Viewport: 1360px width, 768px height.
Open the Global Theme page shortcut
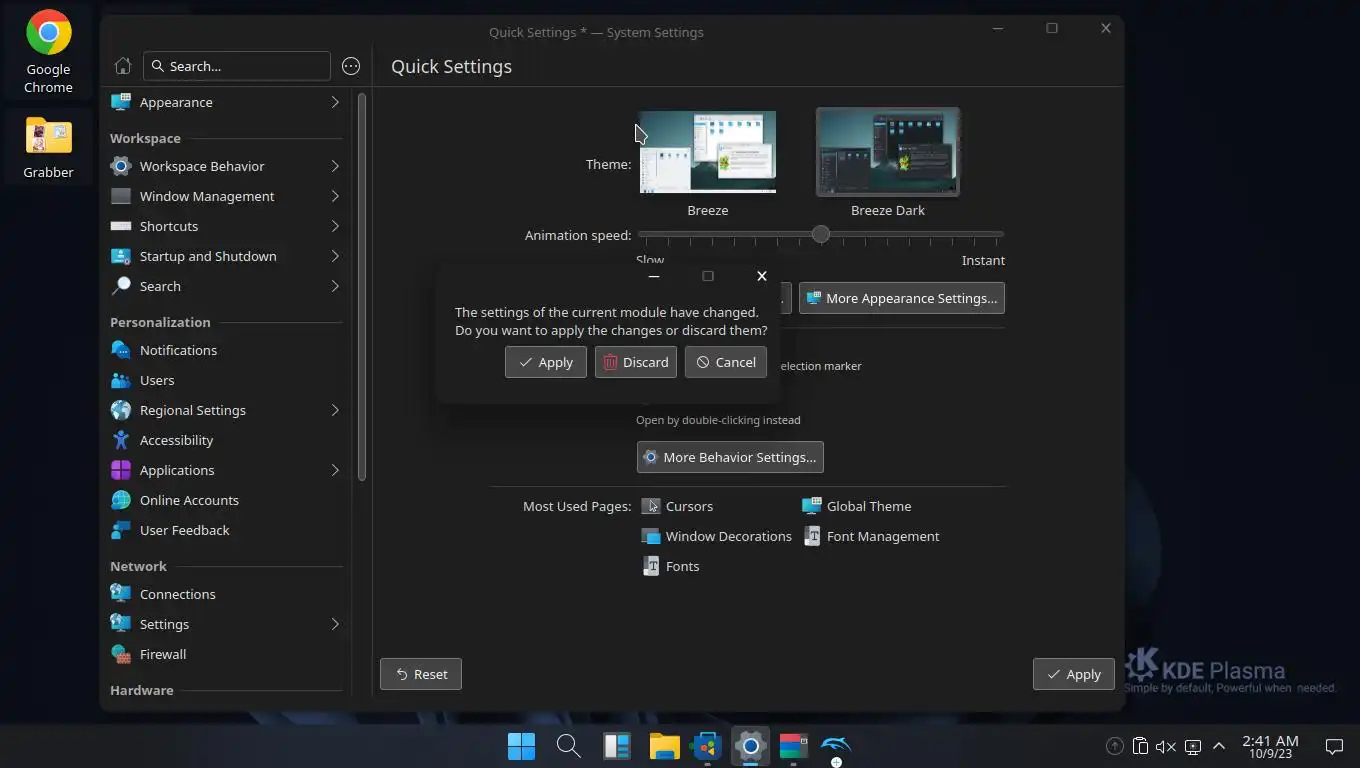(857, 506)
